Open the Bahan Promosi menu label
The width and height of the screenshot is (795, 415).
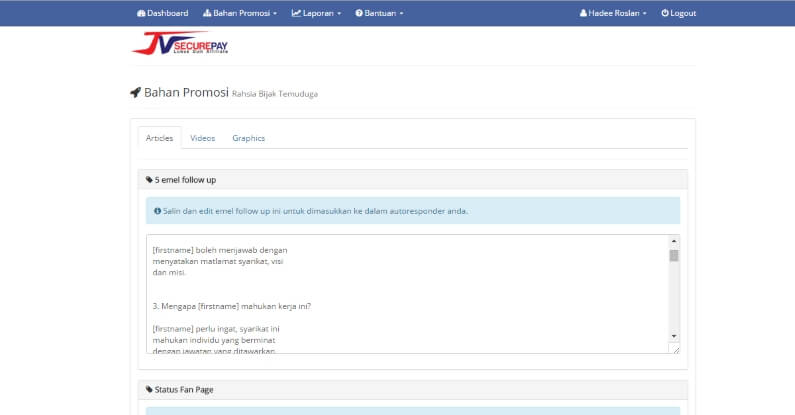(x=241, y=13)
